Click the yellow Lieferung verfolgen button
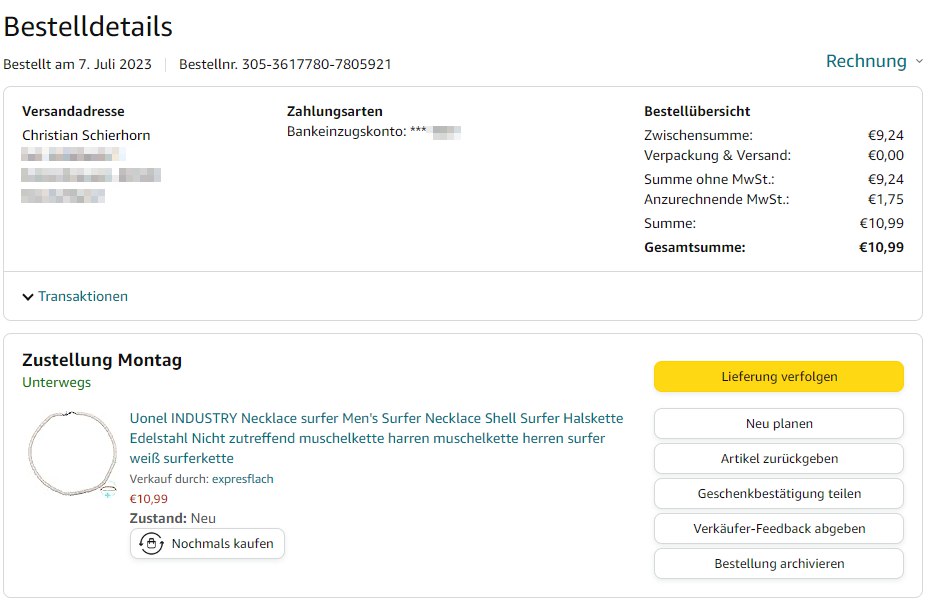Screen dimensions: 934x602 click(x=778, y=377)
